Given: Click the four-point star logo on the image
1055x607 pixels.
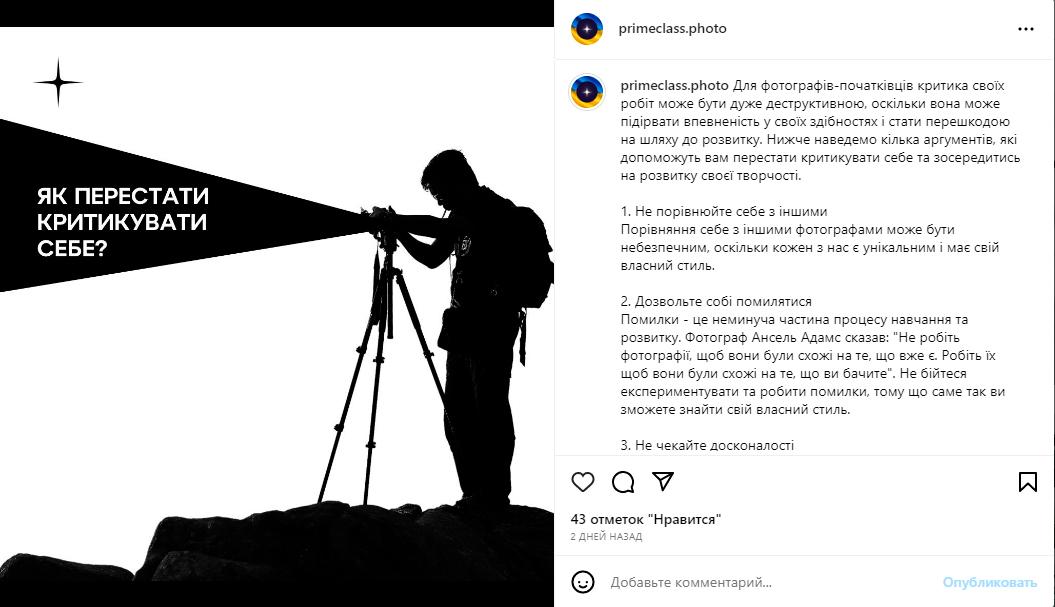Looking at the screenshot, I should click(x=59, y=83).
